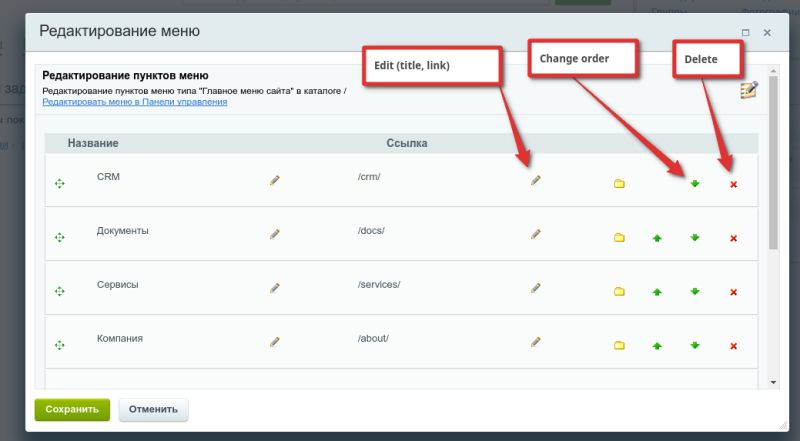Click the drag handle of the Сервисы row
Viewport: 800px width, 441px height.
click(60, 291)
